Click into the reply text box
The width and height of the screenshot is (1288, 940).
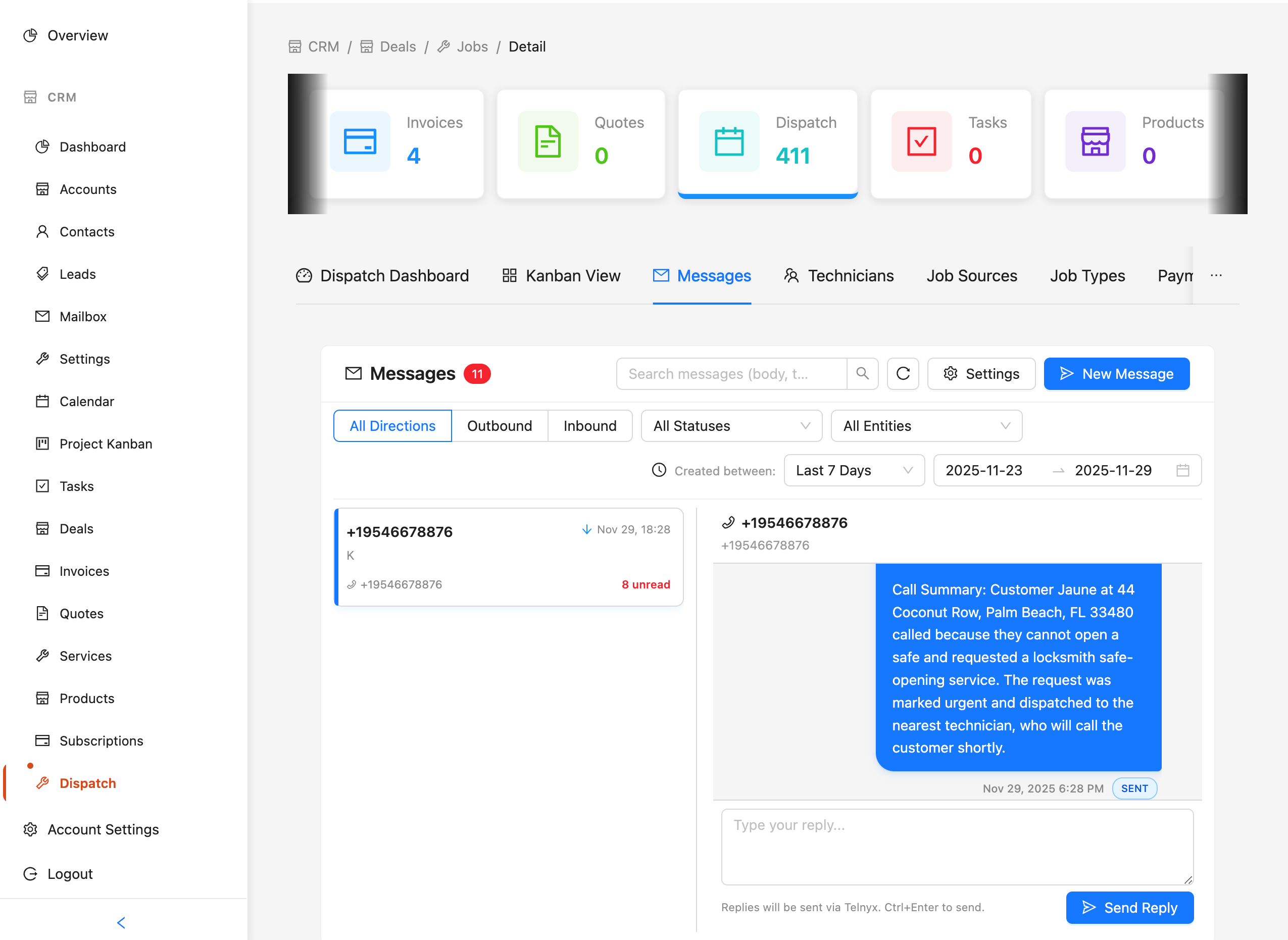tap(957, 847)
